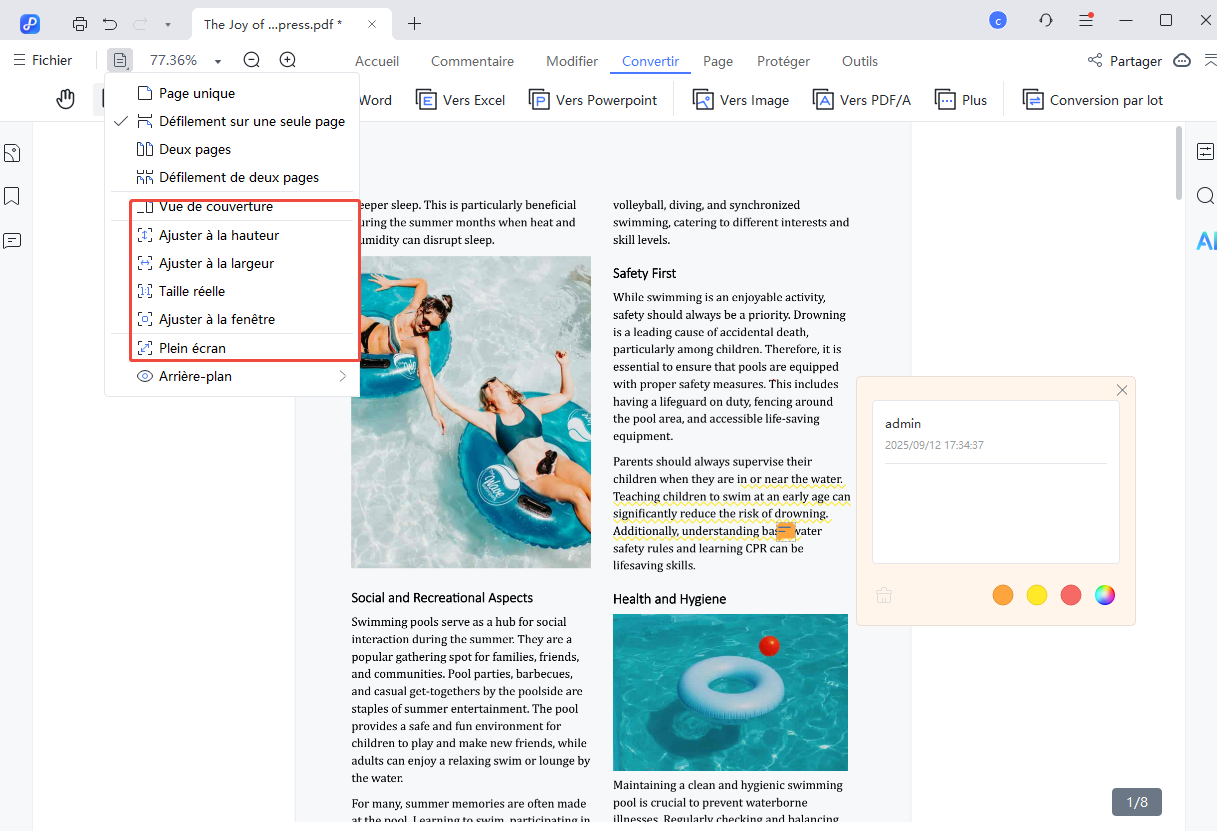Delete the note using trash icon
Screen dimensions: 1217x831
[884, 595]
